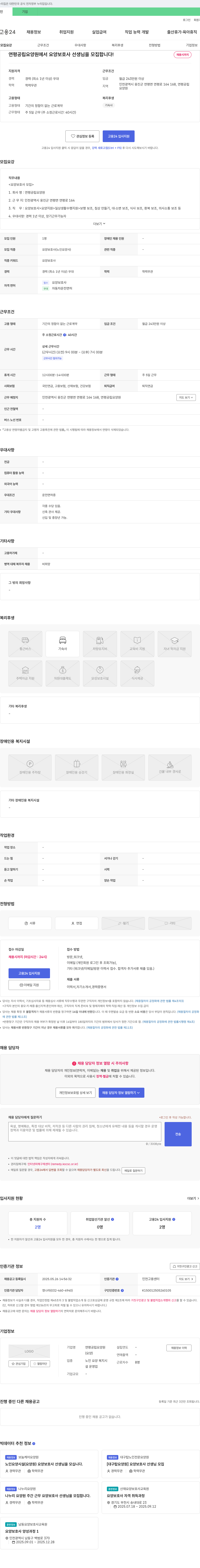The image size is (200, 1568).
Task: Open the 출산휴가·육아휴직 menu
Action: tap(182, 32)
